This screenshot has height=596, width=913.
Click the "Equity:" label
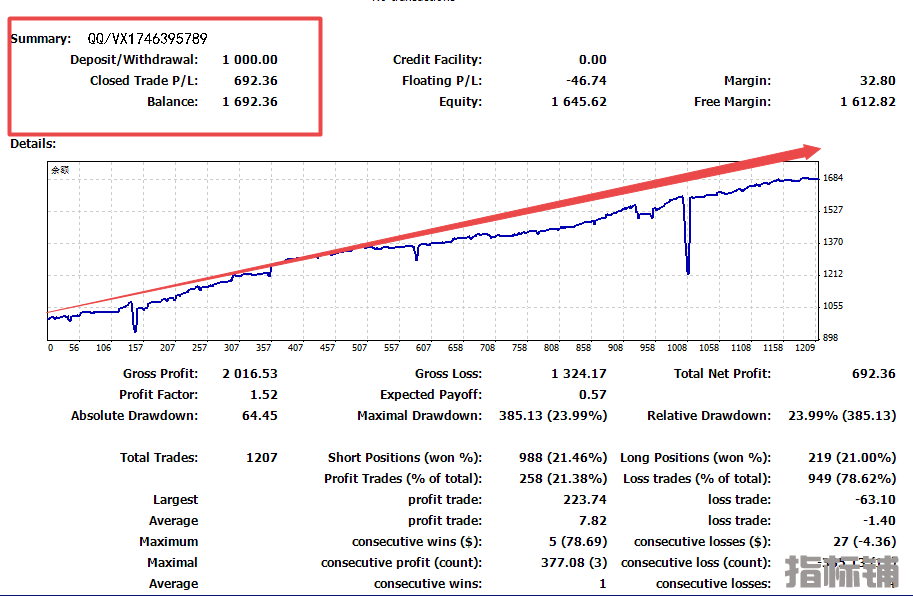pos(461,102)
